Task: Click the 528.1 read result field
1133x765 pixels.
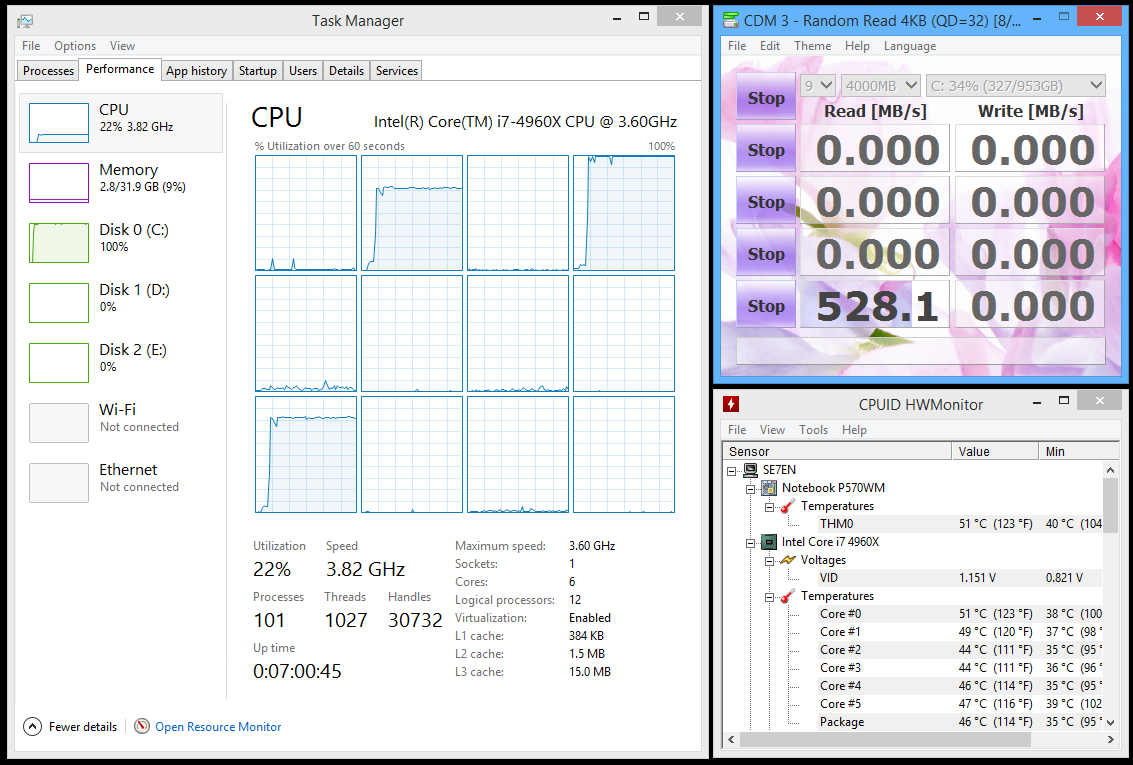Action: point(875,305)
